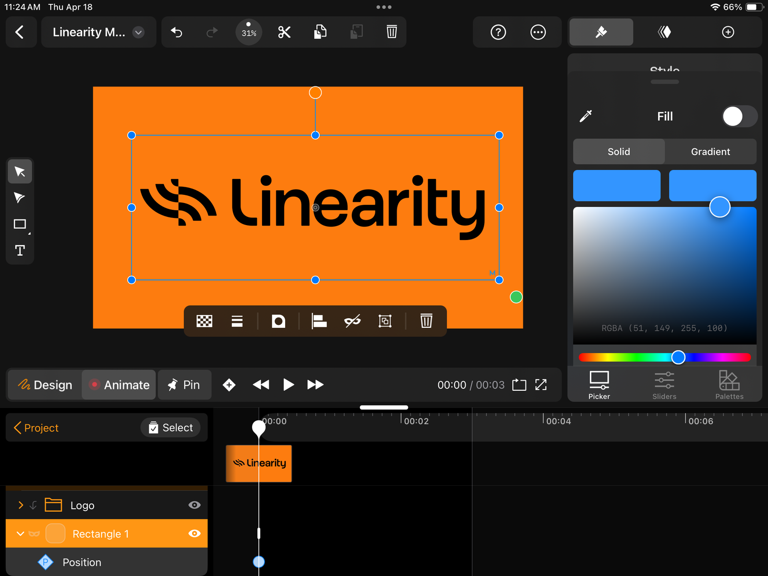Collapse the Rectangle 1 layer

coord(20,534)
